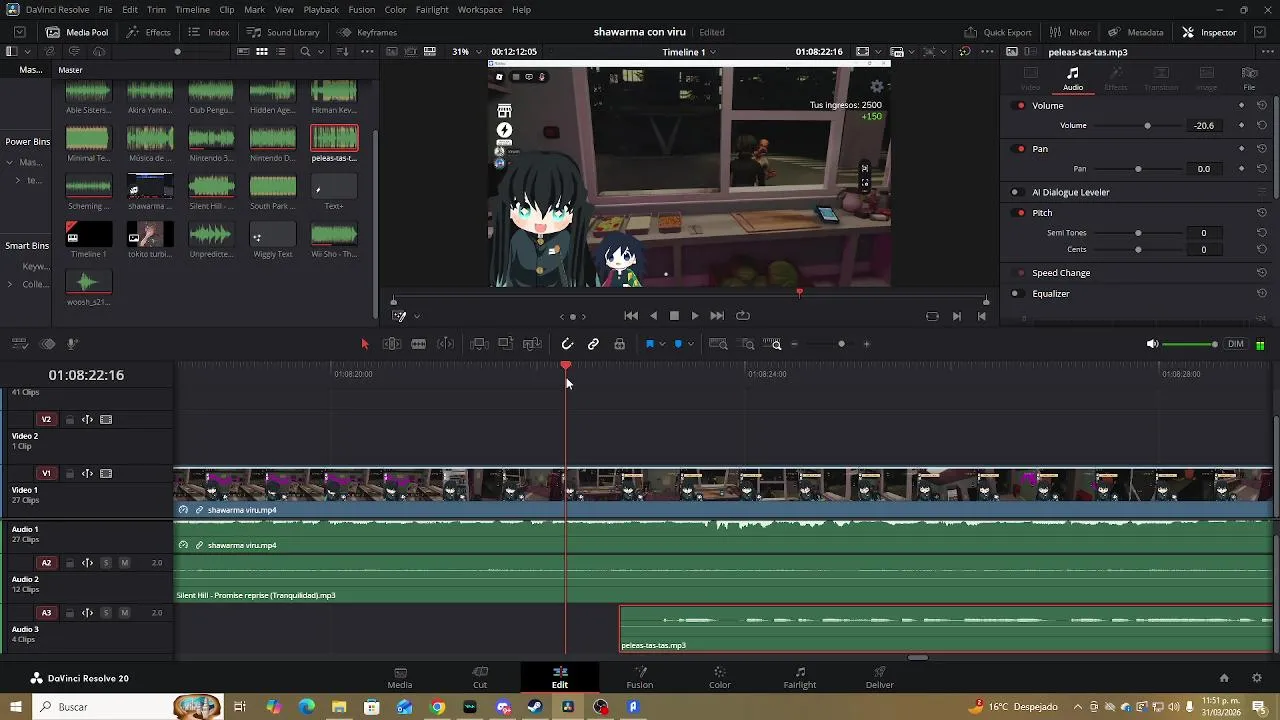Collapse the Master power bin tree
The image size is (1280, 720).
tap(10, 162)
